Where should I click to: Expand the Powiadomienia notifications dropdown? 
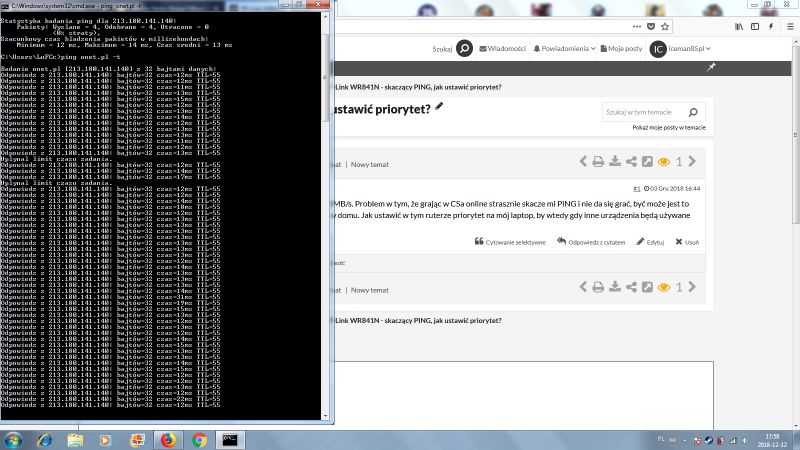point(564,48)
